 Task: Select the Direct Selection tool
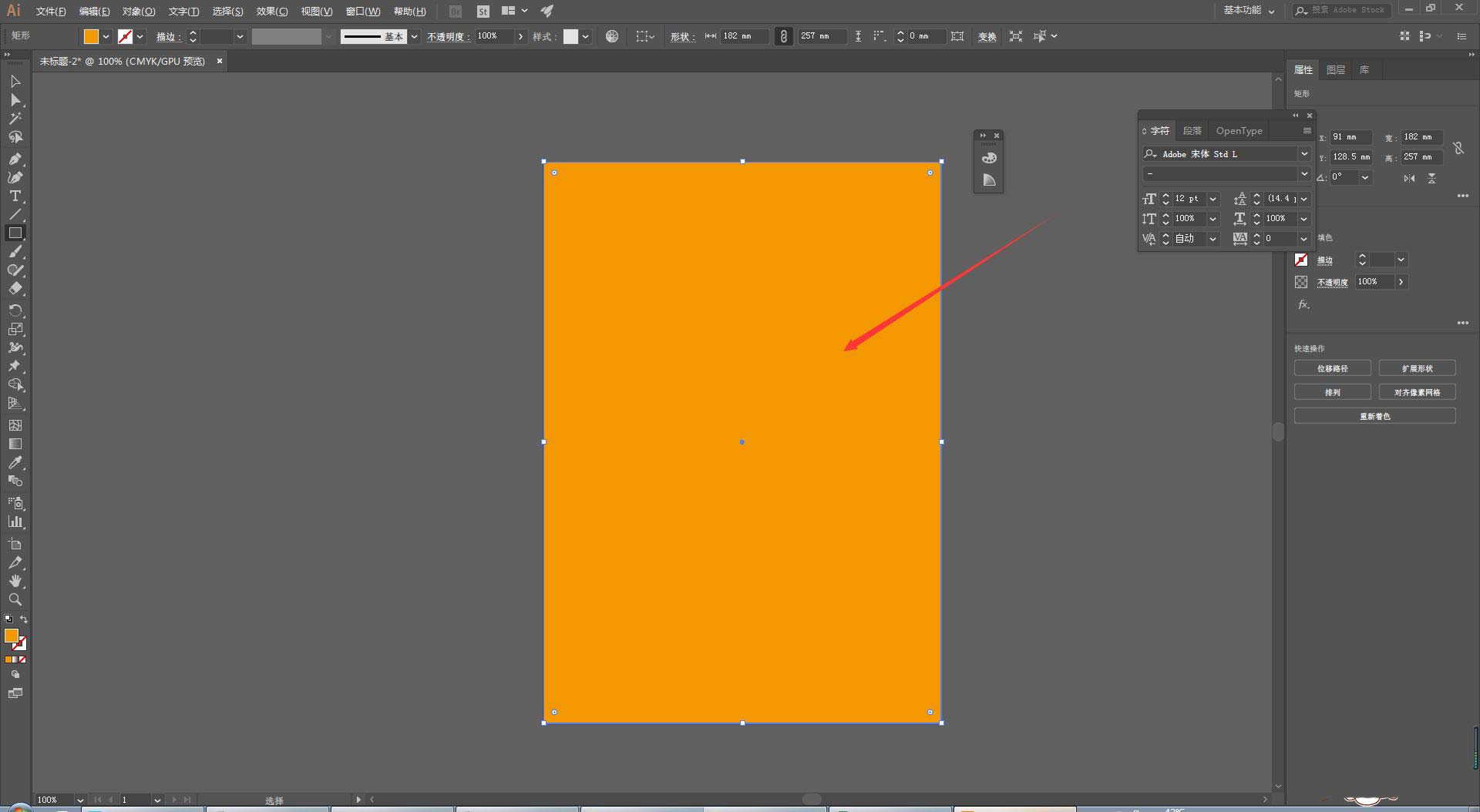15,100
